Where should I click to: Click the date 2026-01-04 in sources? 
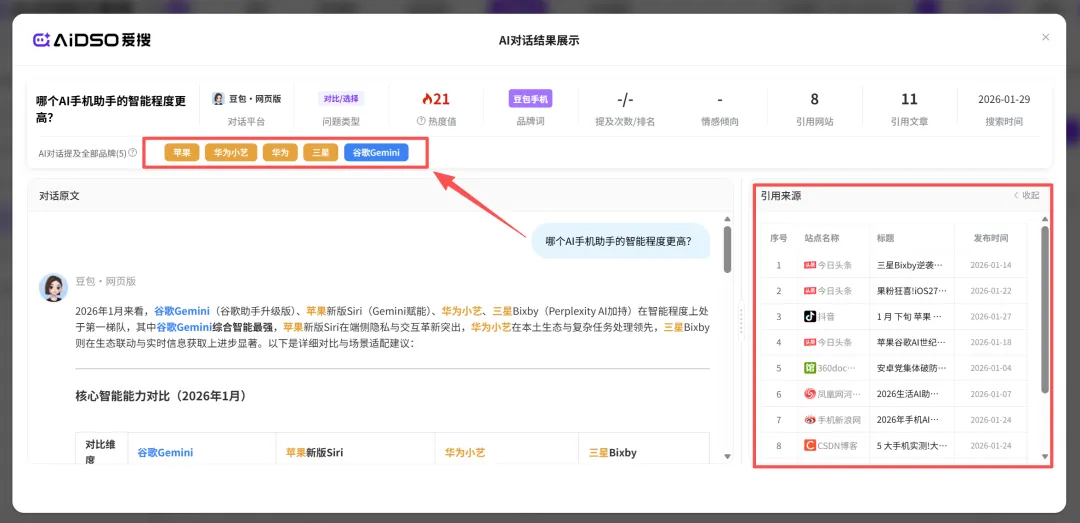(x=990, y=368)
